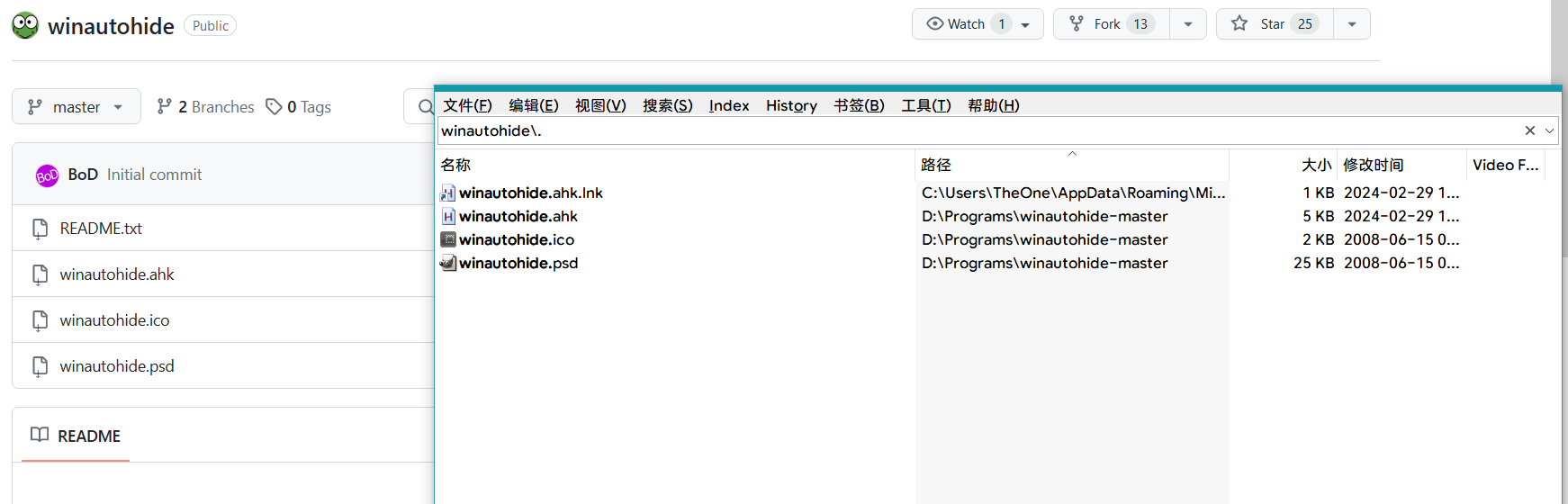Viewport: 1568px width, 504px height.
Task: Open the 书签(B) bookmarks menu
Action: (x=859, y=105)
